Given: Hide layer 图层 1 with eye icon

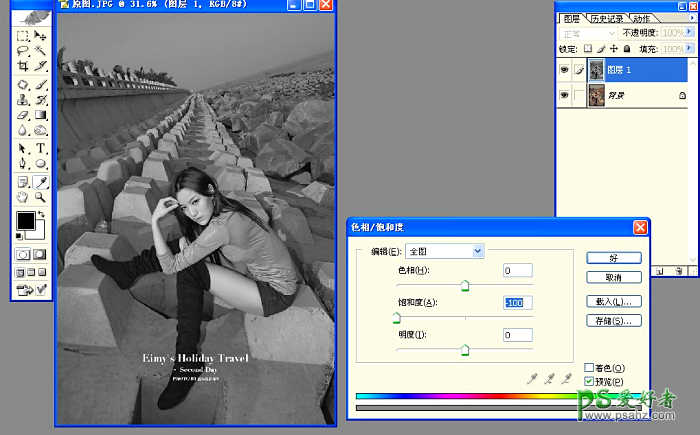Looking at the screenshot, I should [x=566, y=70].
